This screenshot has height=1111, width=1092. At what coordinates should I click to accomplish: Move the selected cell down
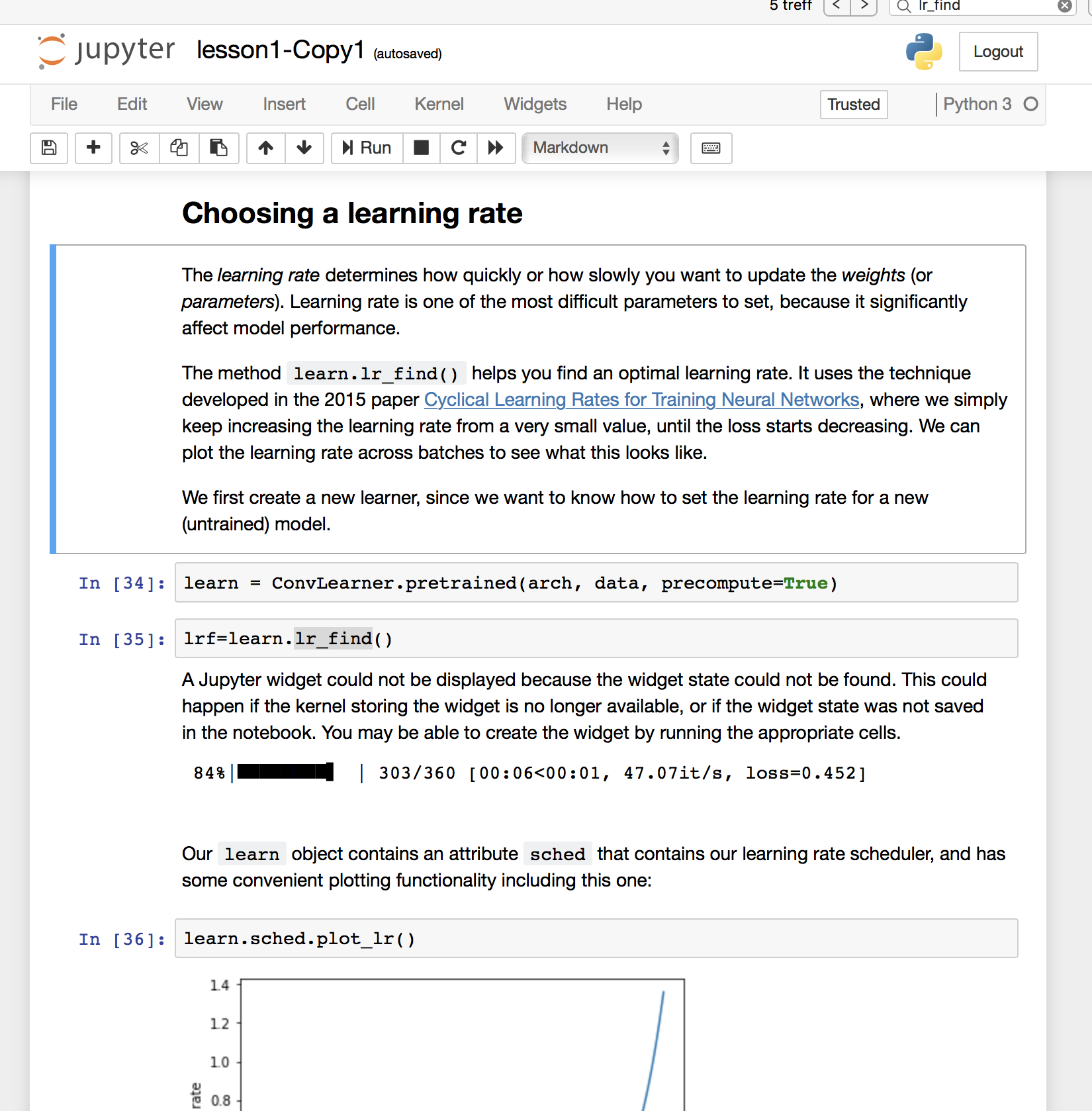(x=304, y=148)
